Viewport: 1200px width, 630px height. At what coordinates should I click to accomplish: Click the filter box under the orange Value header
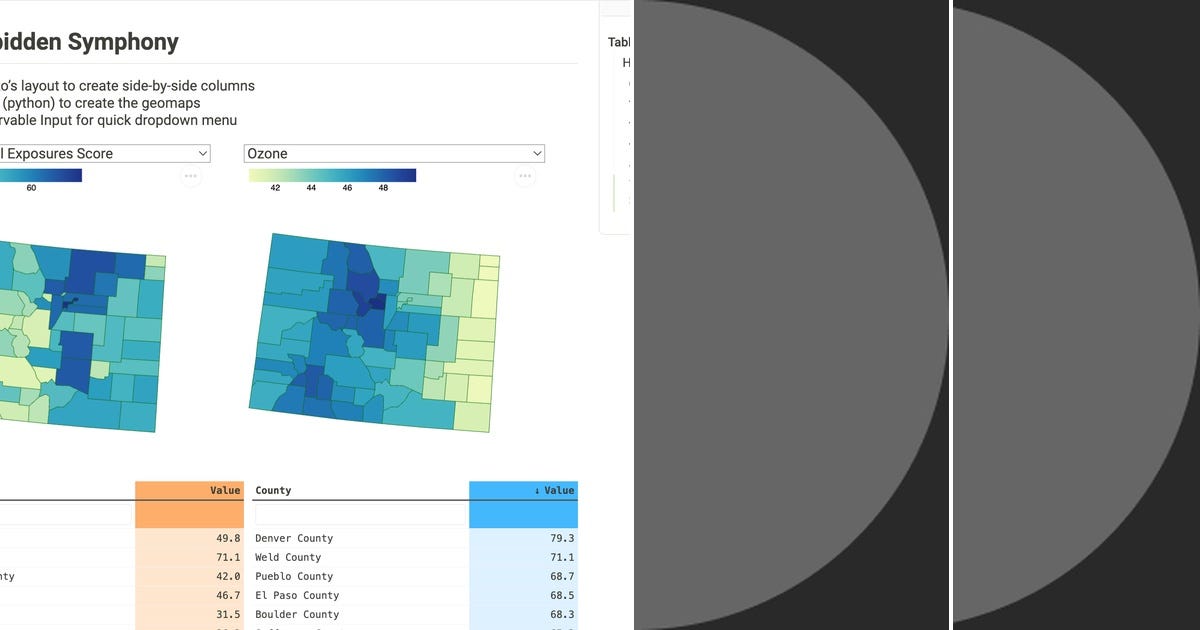pyautogui.click(x=190, y=513)
